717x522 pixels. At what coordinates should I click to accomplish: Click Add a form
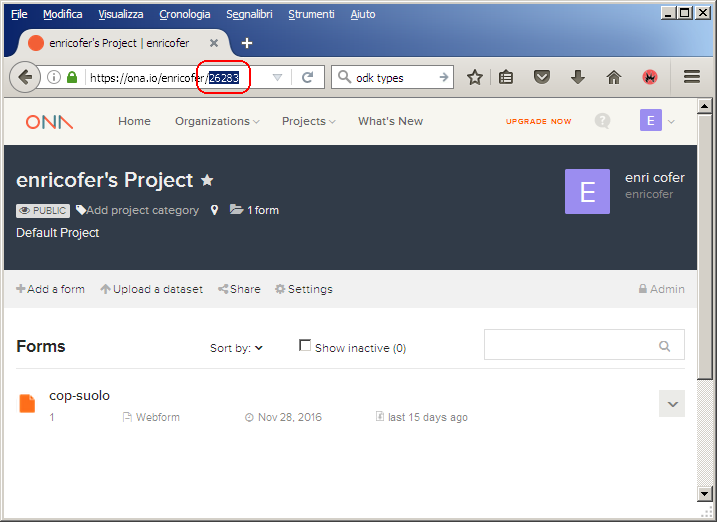point(50,289)
